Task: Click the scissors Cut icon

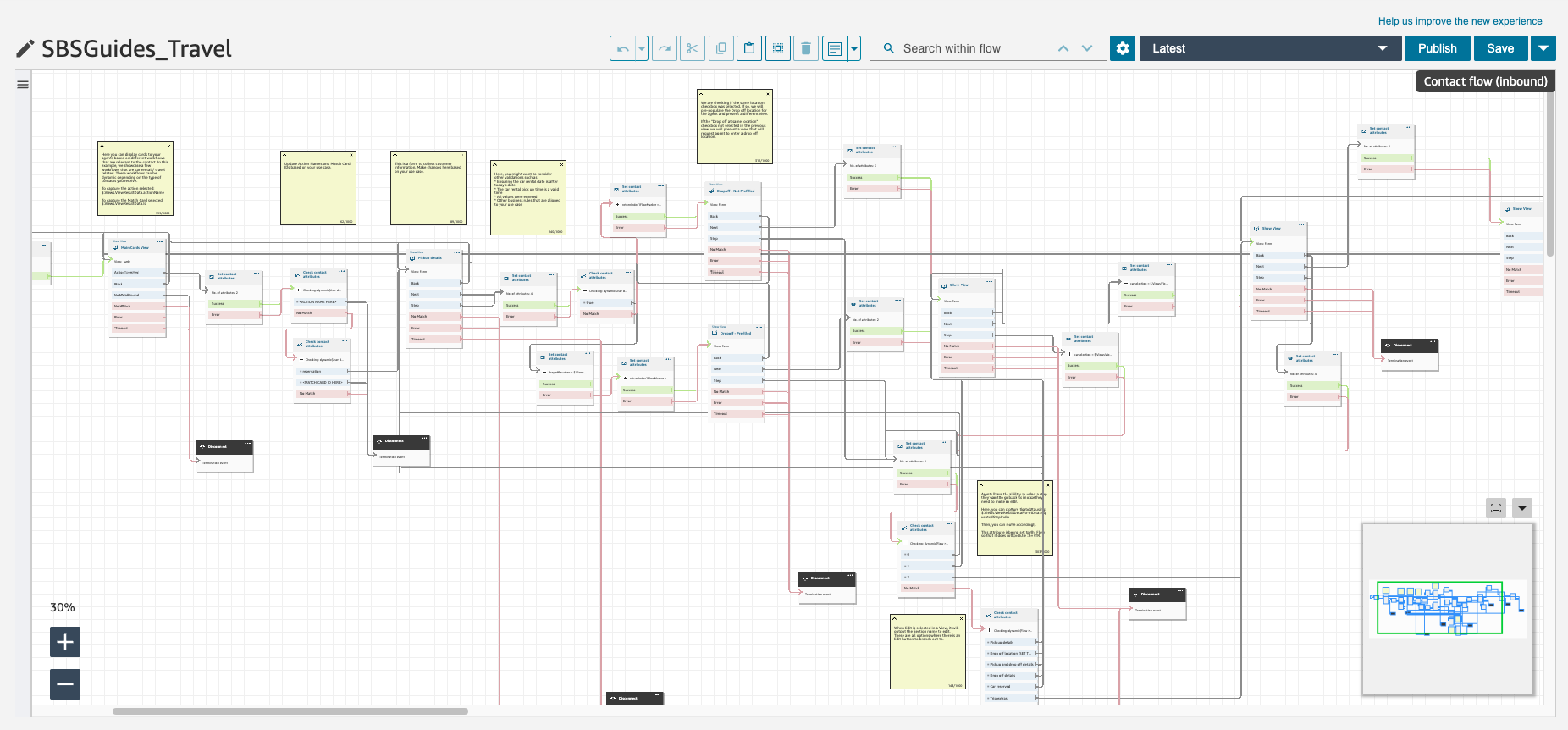Action: tap(693, 48)
